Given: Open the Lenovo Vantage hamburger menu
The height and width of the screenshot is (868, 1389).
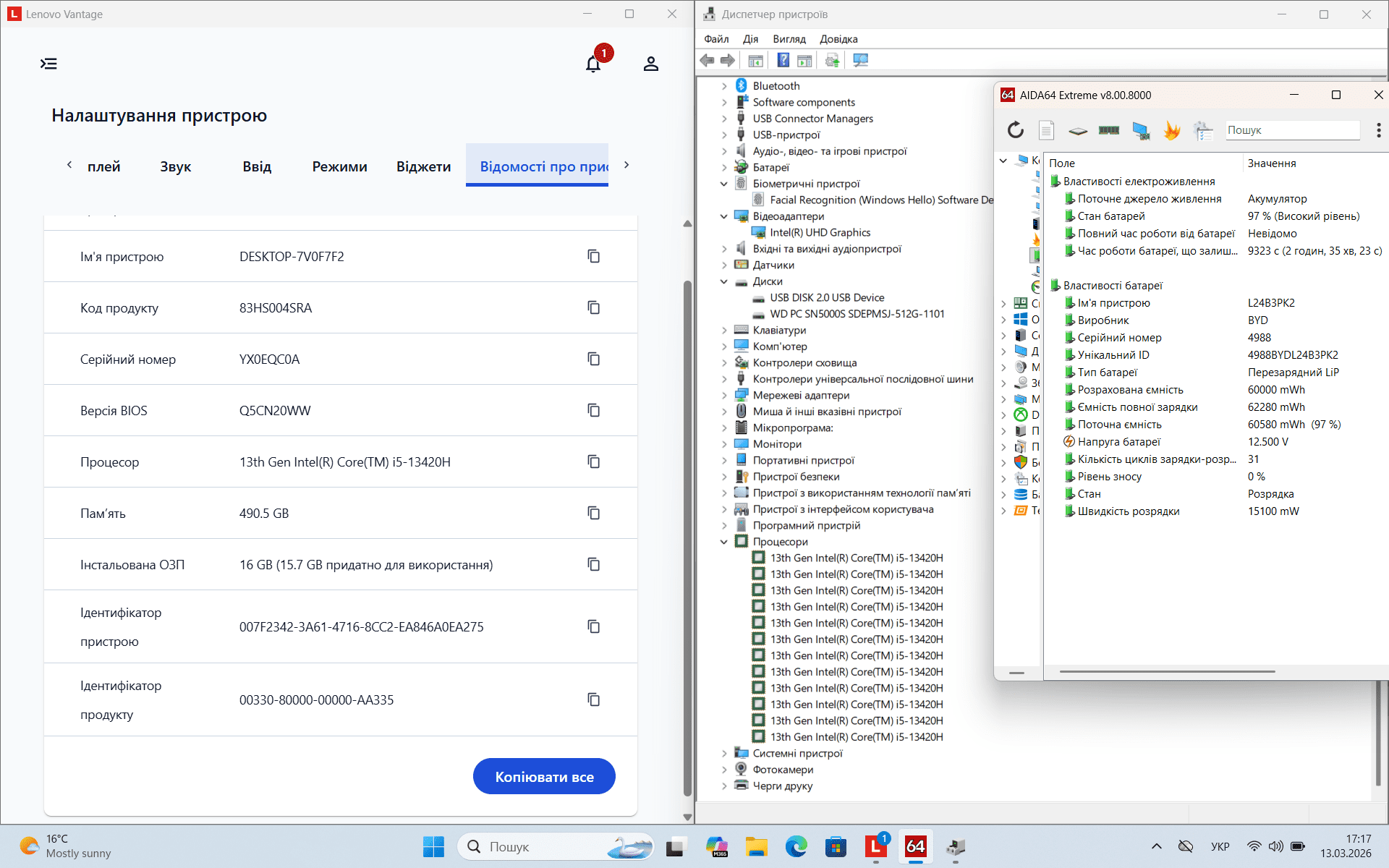Looking at the screenshot, I should (x=48, y=64).
